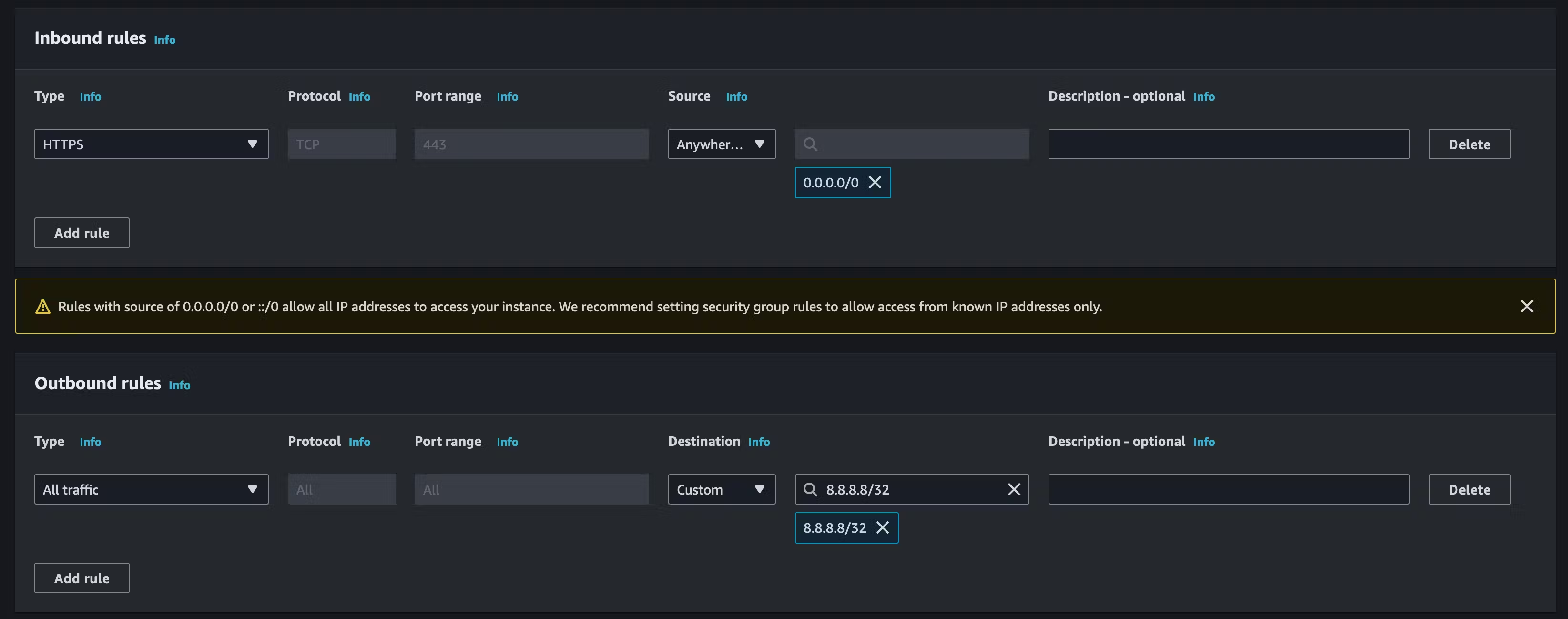Open Info link next to inbound Protocol
Image resolution: width=1568 pixels, height=619 pixels.
pyautogui.click(x=359, y=96)
